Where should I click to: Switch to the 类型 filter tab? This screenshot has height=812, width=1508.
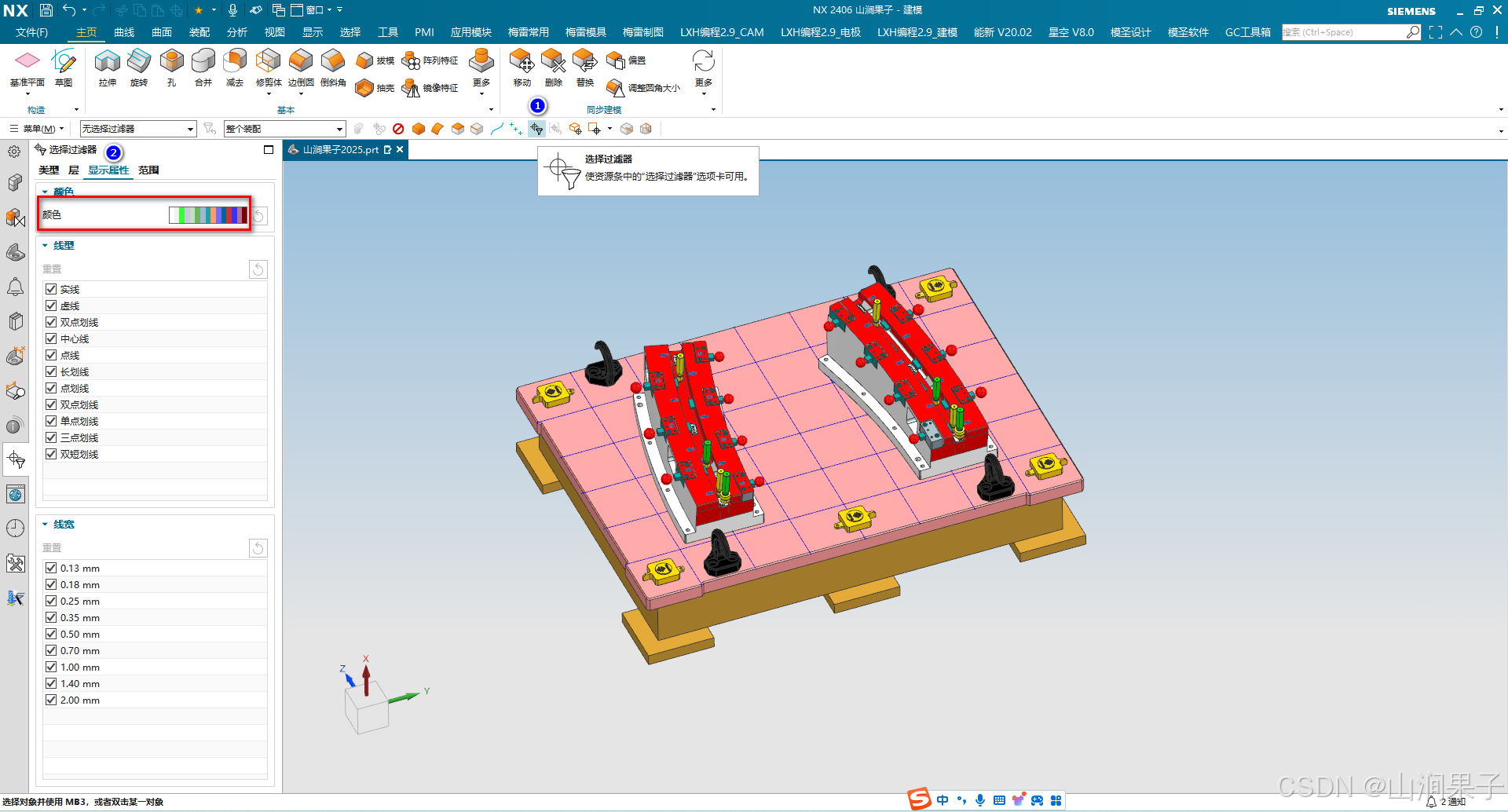(49, 170)
